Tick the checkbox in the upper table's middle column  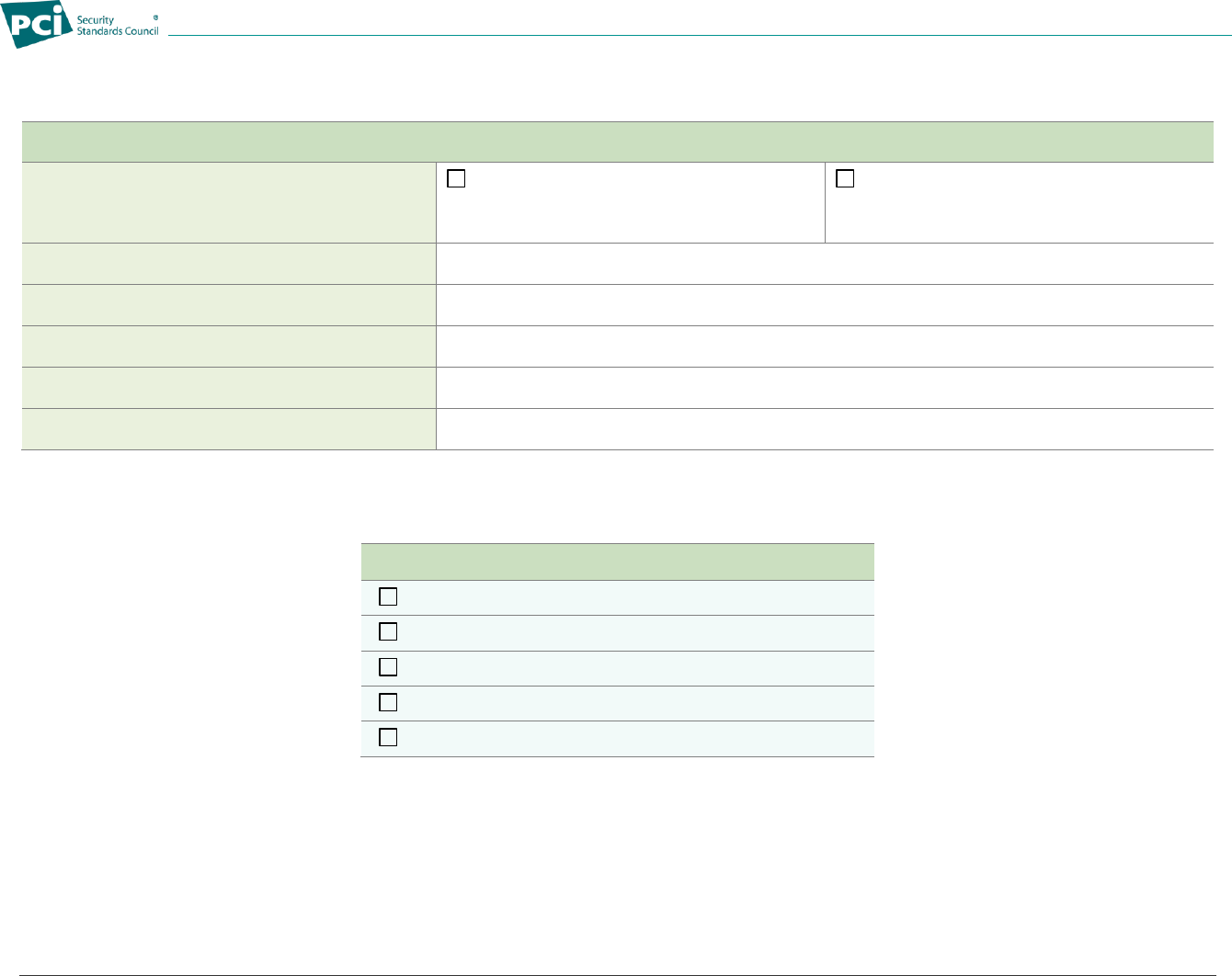(456, 179)
